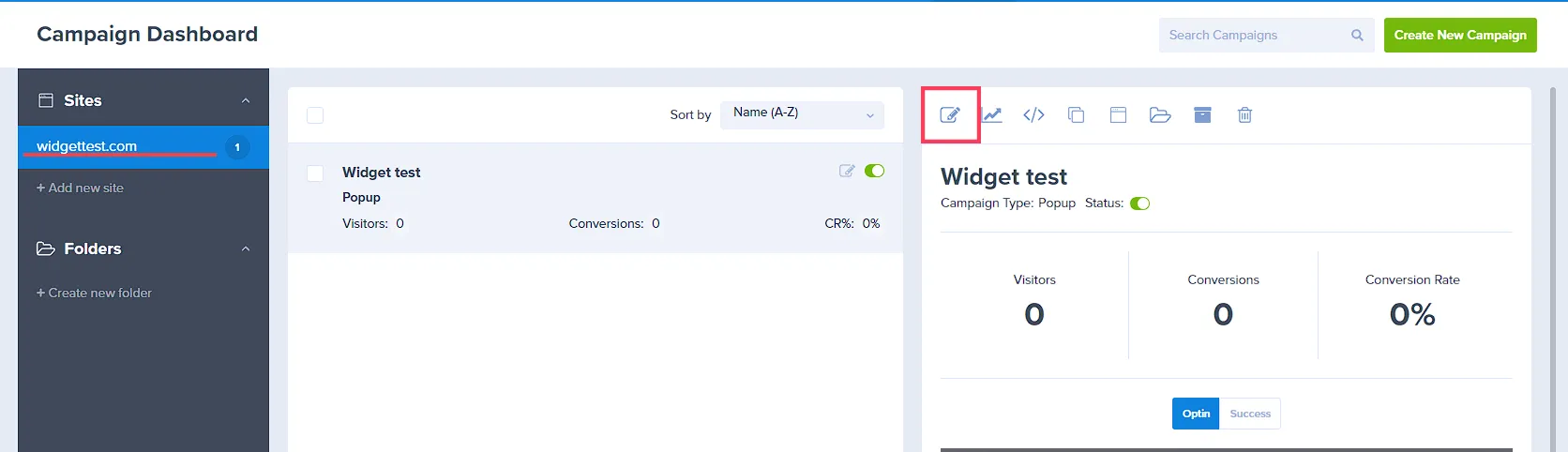Select widgettest.com site
Viewport: 1568px width, 452px height.
(x=143, y=147)
